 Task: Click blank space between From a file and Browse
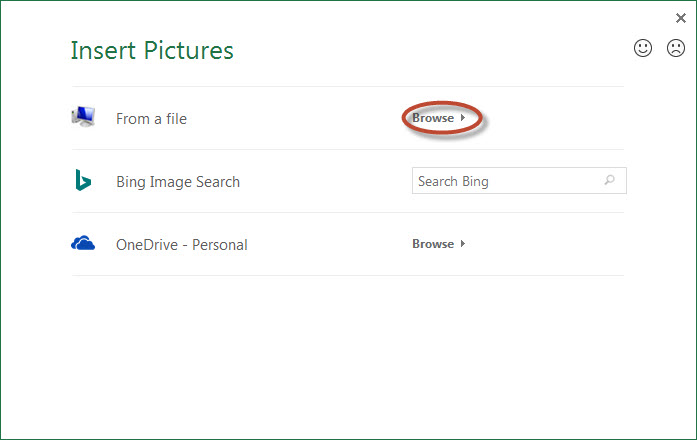tap(300, 119)
